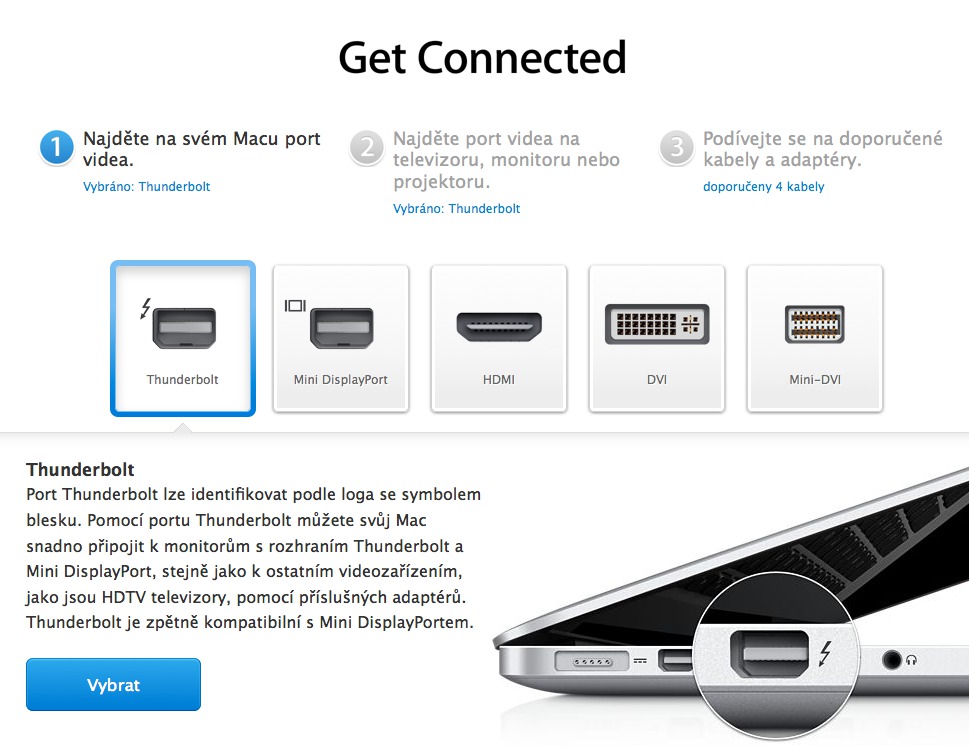Click 'Vybráno: Thunderbolt' link under step 2
The height and width of the screenshot is (751, 969).
click(456, 209)
